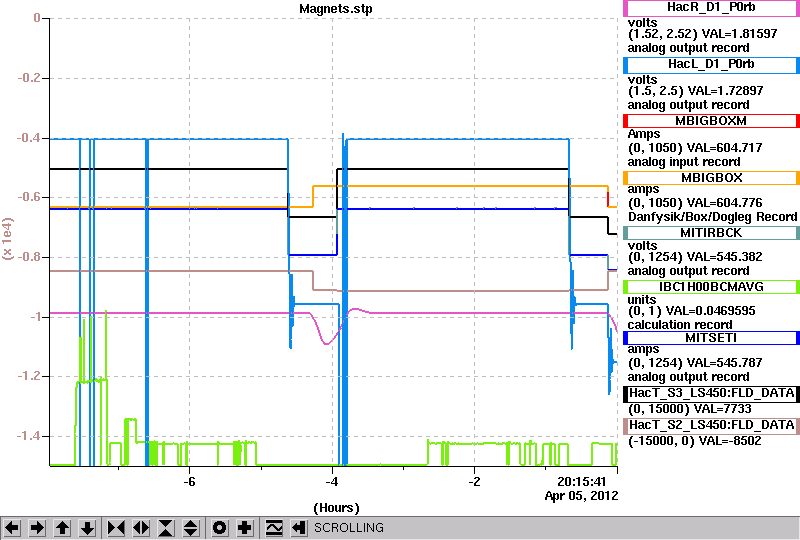Viewport: 800px width, 540px height.
Task: Select the MBIGBOX orange legend label
Action: click(x=711, y=178)
